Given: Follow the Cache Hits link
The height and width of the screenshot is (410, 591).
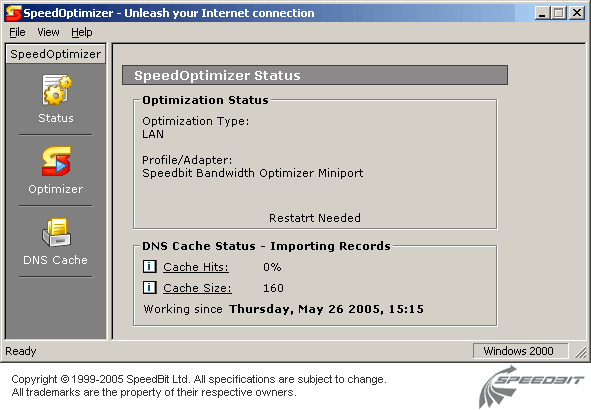Looking at the screenshot, I should [196, 267].
